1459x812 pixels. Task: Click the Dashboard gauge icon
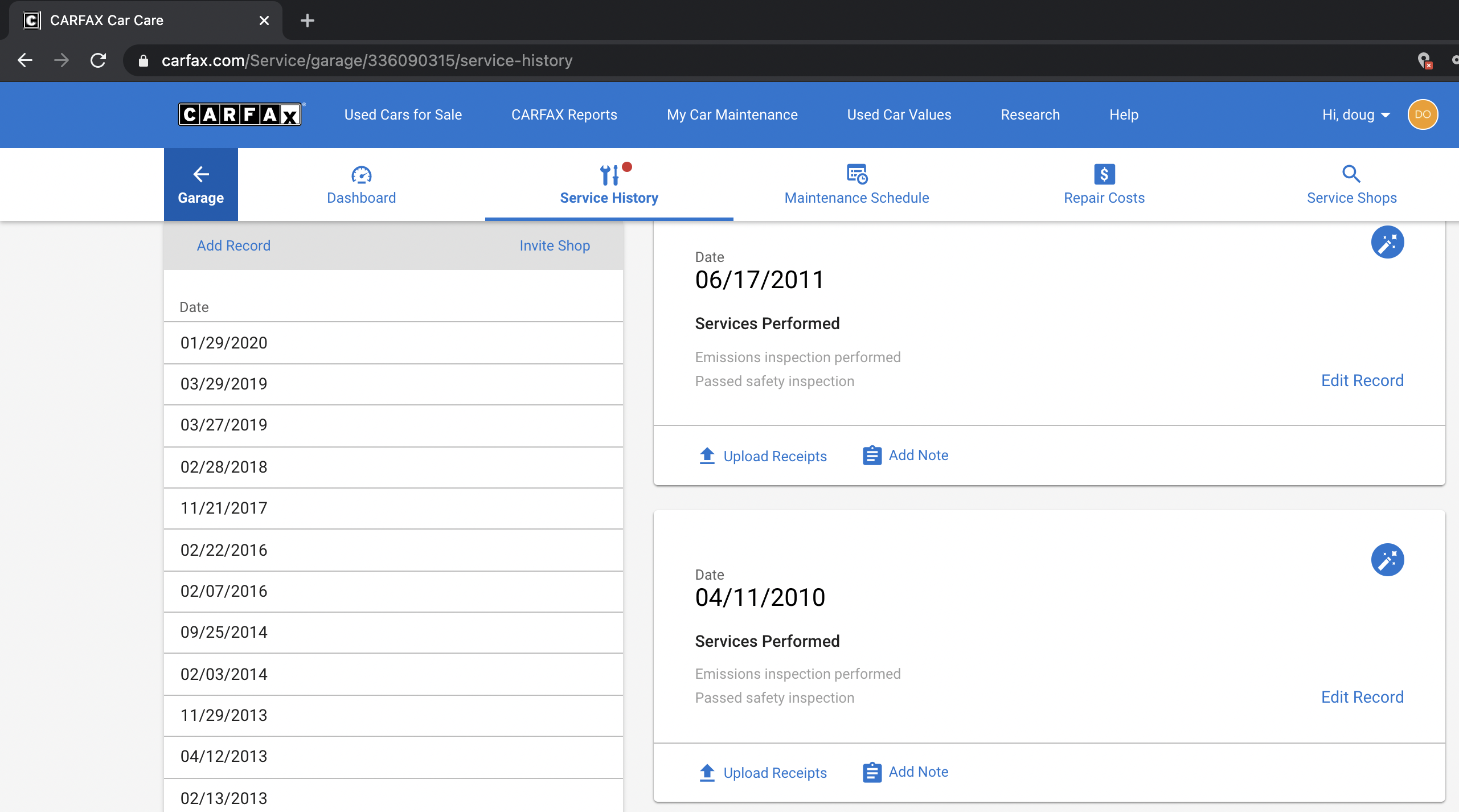[361, 174]
